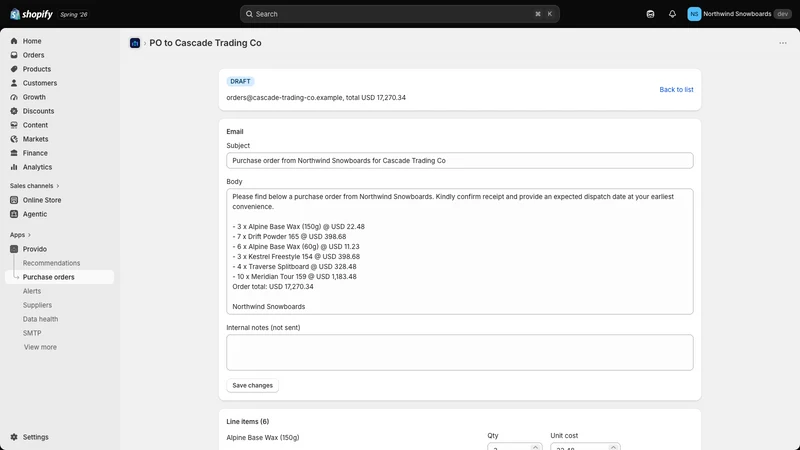Image resolution: width=800 pixels, height=450 pixels.
Task: Click Save changes button
Action: coord(253,386)
